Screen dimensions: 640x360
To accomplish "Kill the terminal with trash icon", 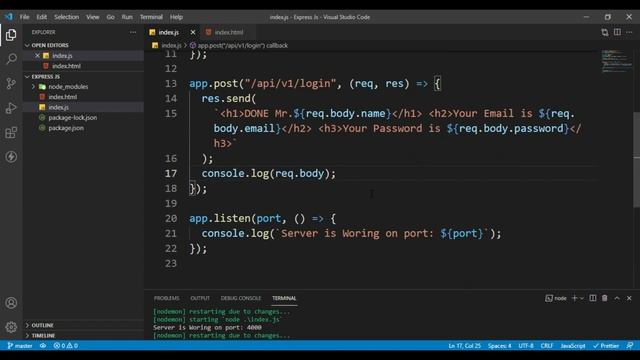I will (x=605, y=298).
